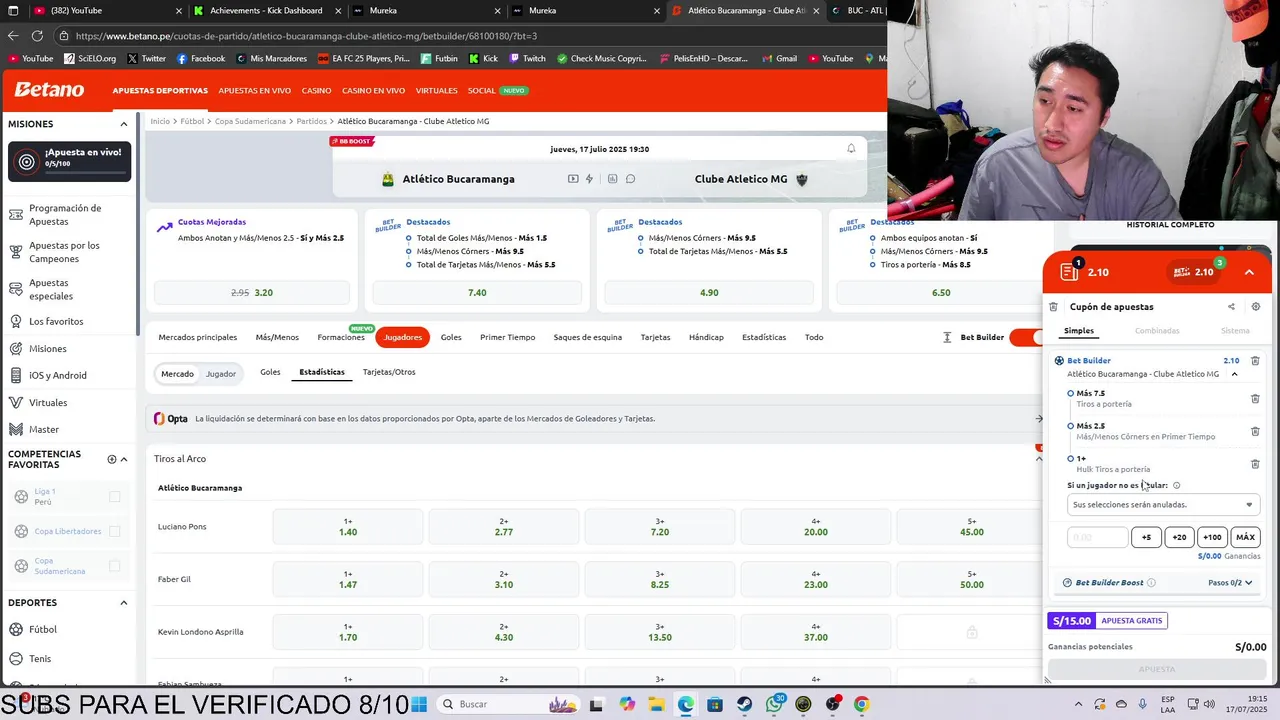Click Copa Sudamericana breadcrumb link
This screenshot has width=1280, height=720.
tap(250, 121)
